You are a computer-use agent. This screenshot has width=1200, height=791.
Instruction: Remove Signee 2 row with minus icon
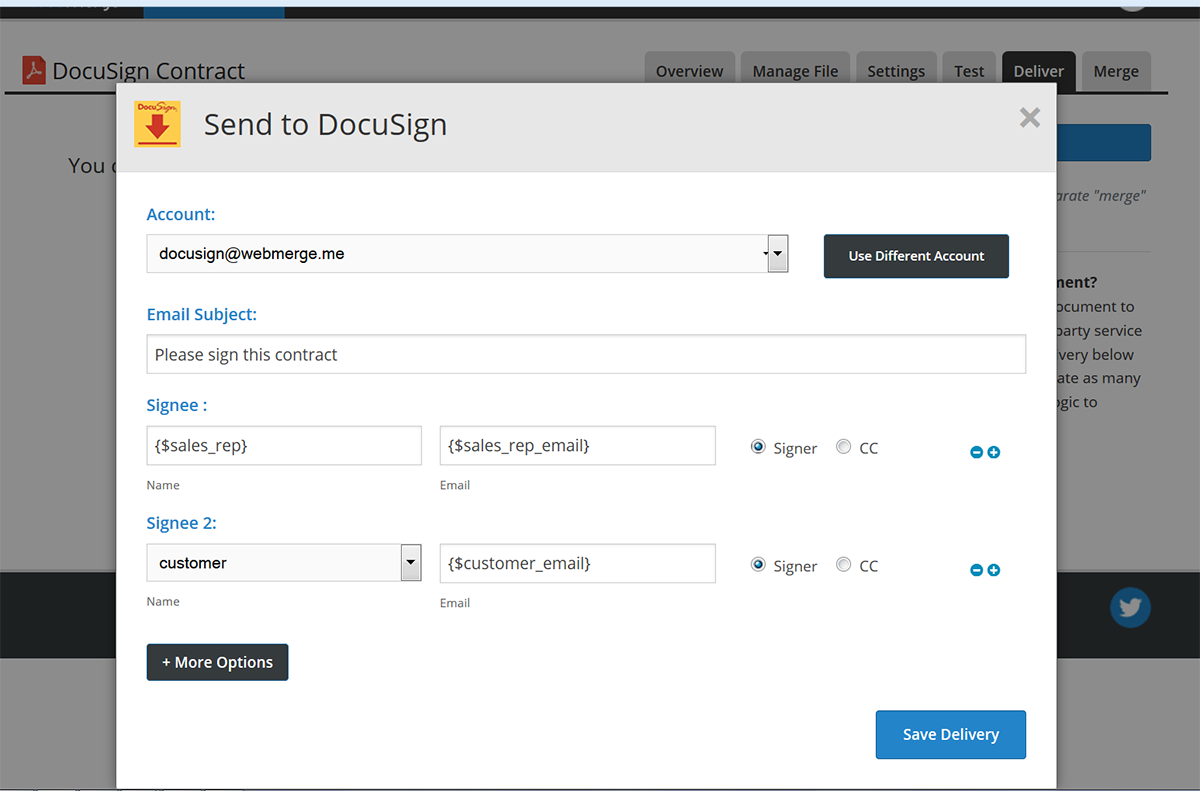click(x=977, y=571)
